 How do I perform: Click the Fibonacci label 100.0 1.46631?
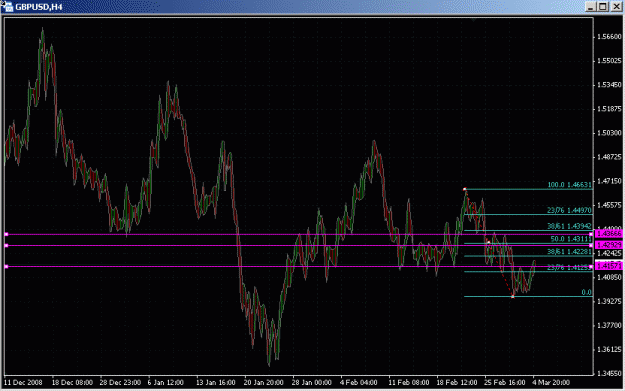[x=570, y=185]
